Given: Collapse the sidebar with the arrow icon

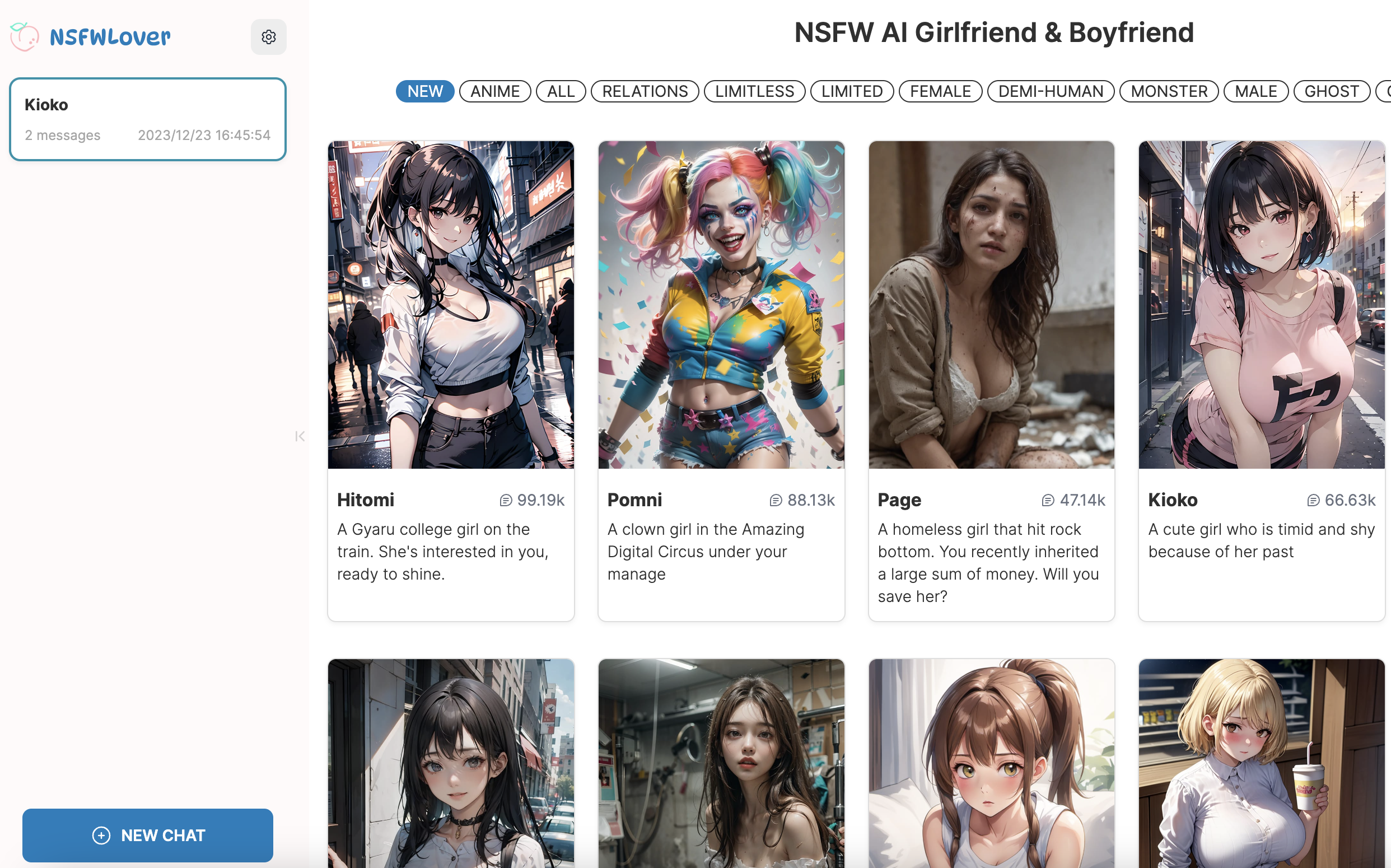Looking at the screenshot, I should point(300,436).
